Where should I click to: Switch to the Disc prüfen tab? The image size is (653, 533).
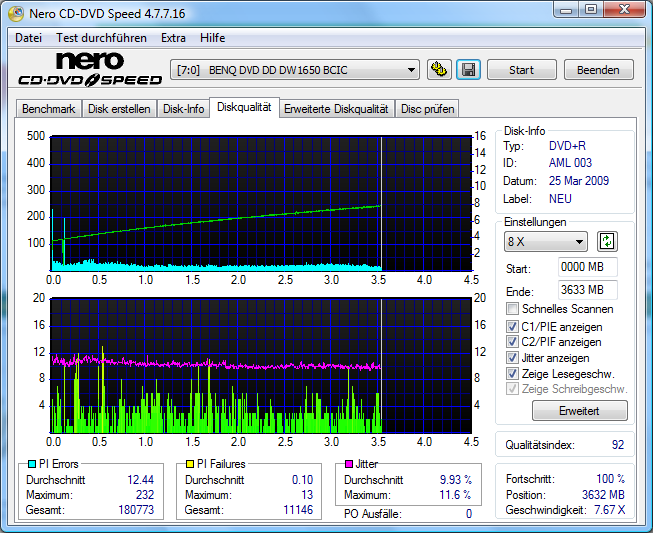[427, 109]
